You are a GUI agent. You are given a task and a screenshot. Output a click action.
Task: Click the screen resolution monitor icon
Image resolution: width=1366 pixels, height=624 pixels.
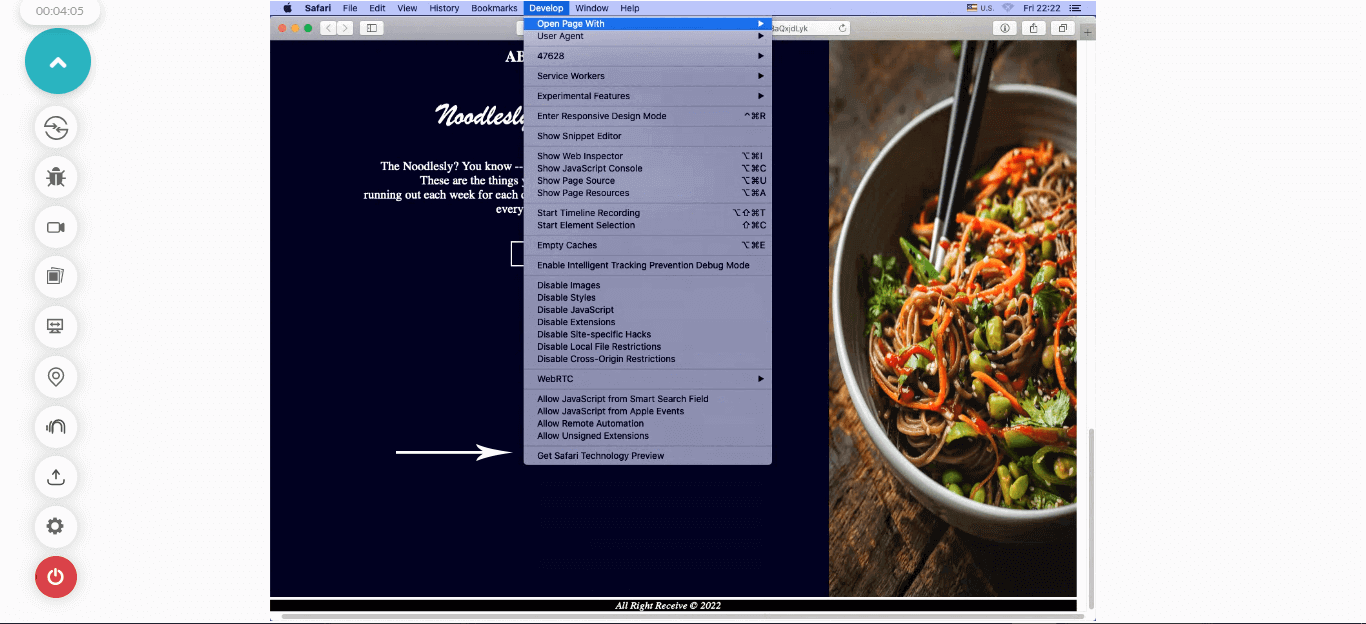(x=56, y=327)
